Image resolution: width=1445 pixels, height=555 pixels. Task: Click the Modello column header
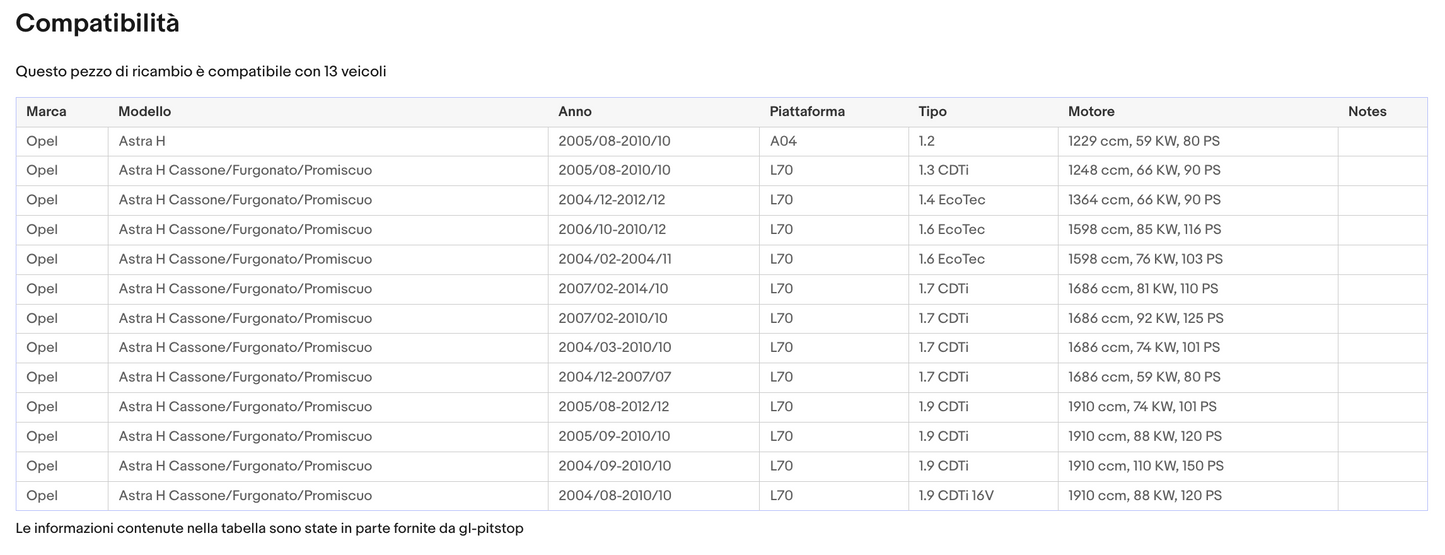click(x=145, y=112)
